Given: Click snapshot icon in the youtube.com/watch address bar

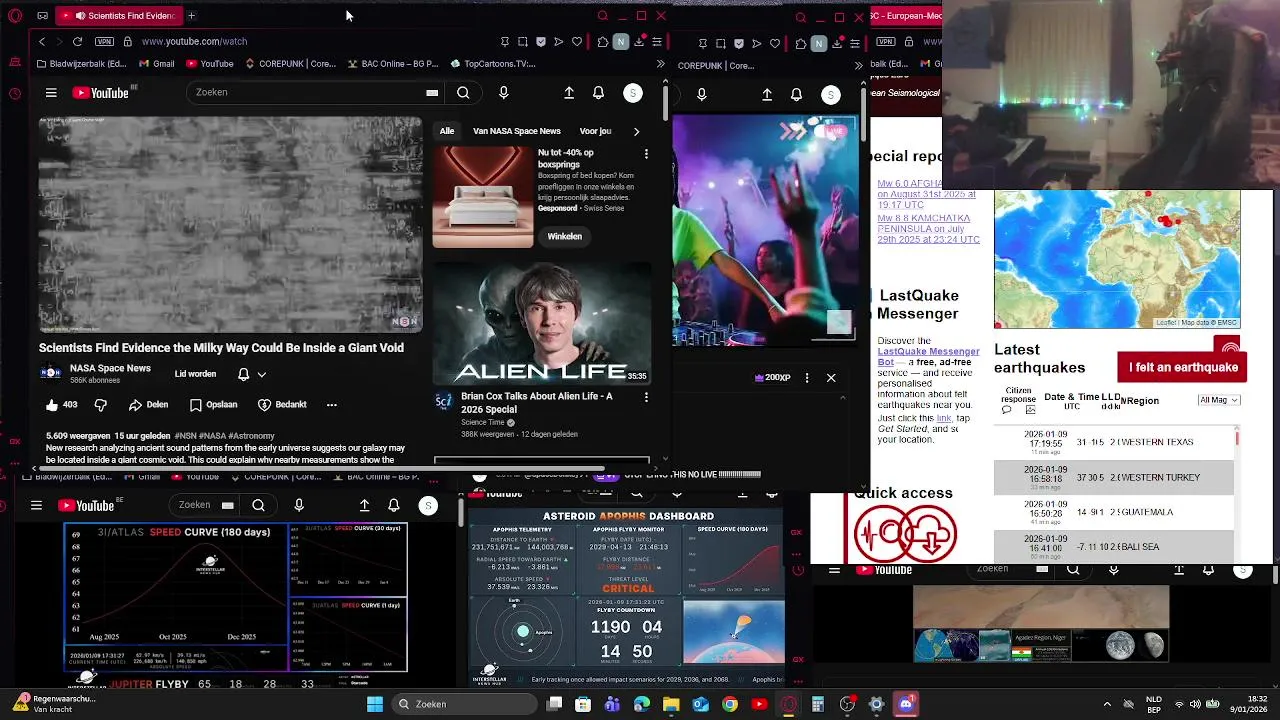Looking at the screenshot, I should [x=523, y=42].
